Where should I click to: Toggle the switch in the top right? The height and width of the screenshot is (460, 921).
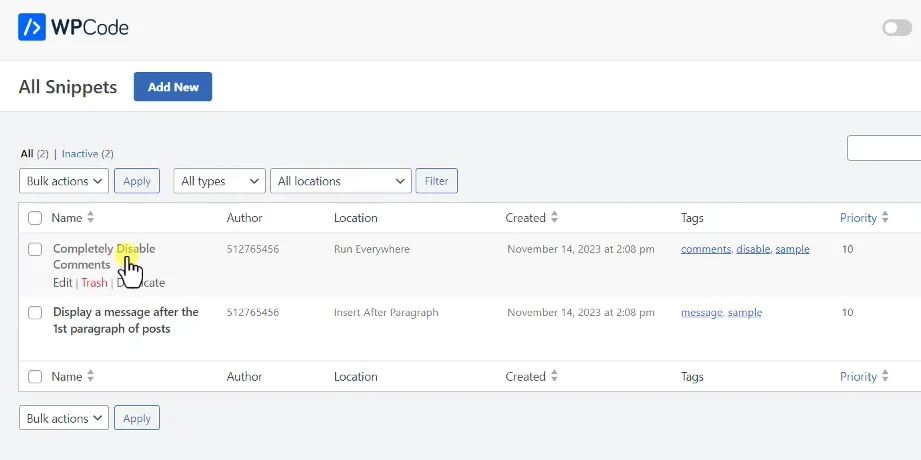(x=896, y=28)
